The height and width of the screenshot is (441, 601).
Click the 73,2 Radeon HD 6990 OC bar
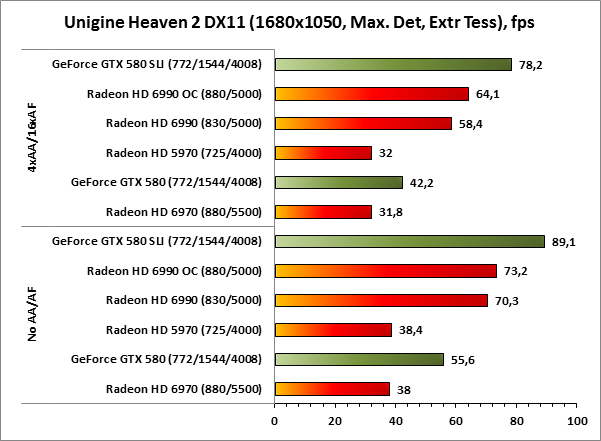[385, 271]
